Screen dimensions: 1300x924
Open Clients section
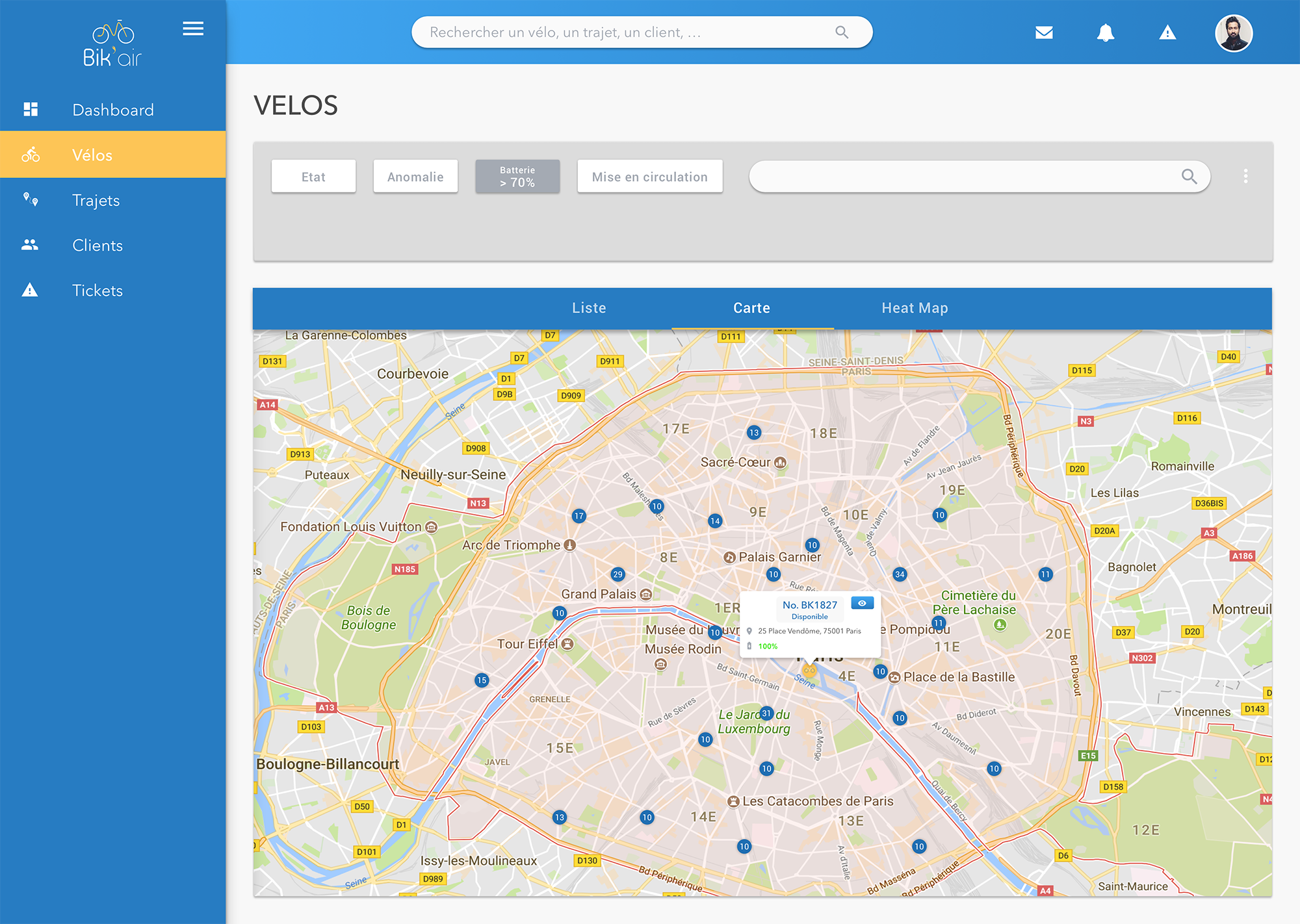click(113, 245)
